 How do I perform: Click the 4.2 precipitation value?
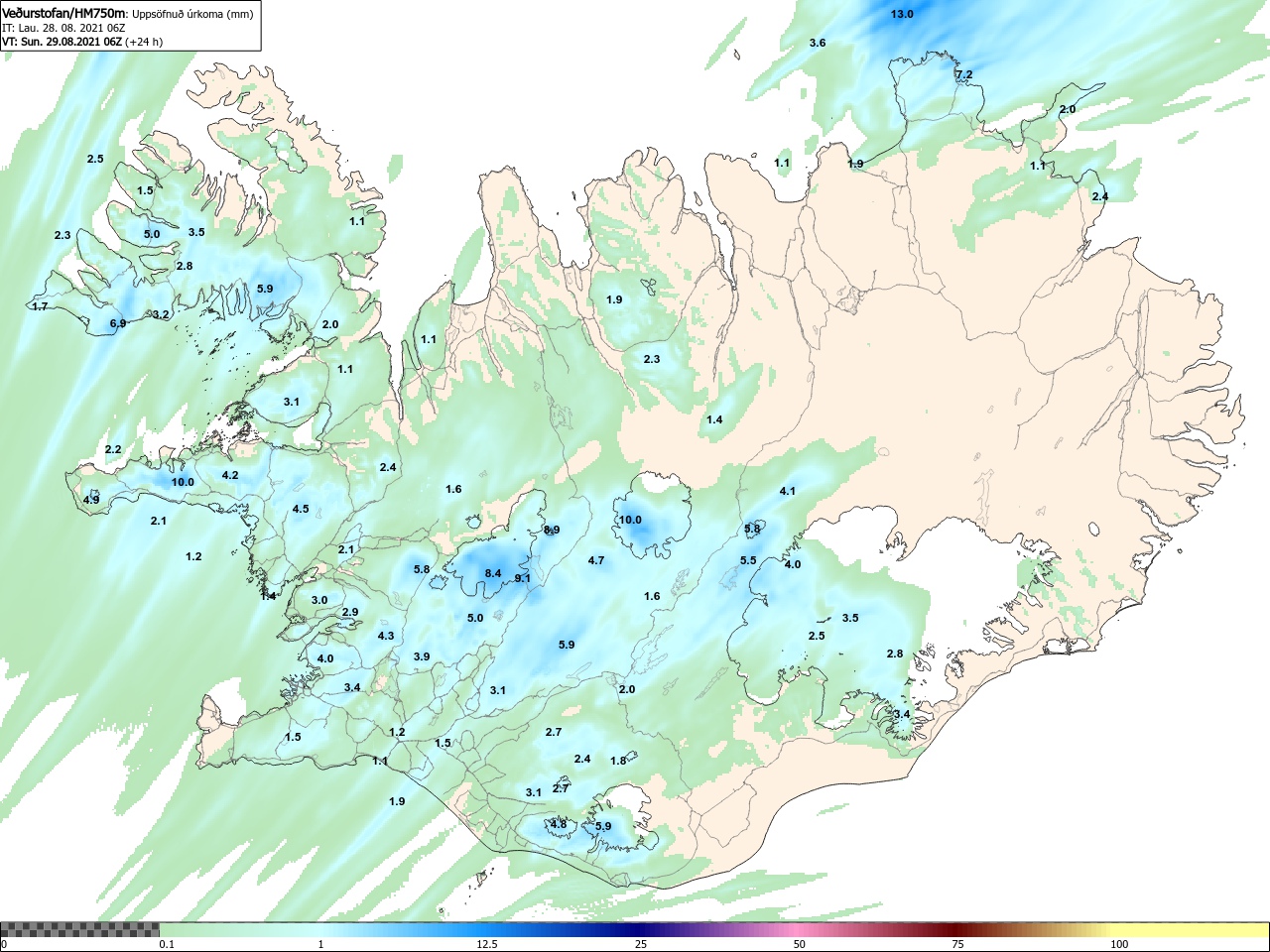(230, 475)
